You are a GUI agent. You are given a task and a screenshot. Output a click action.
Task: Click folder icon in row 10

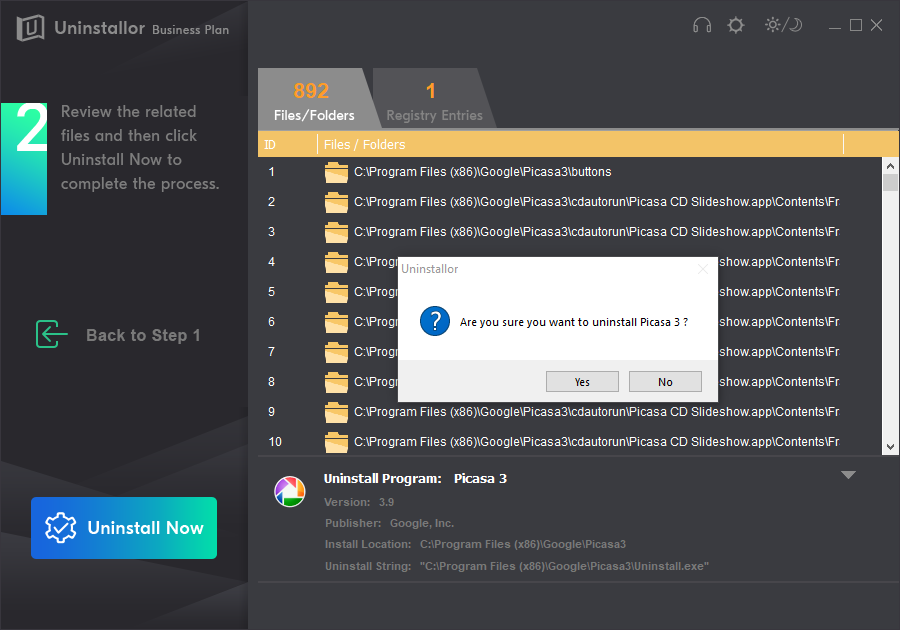[336, 442]
